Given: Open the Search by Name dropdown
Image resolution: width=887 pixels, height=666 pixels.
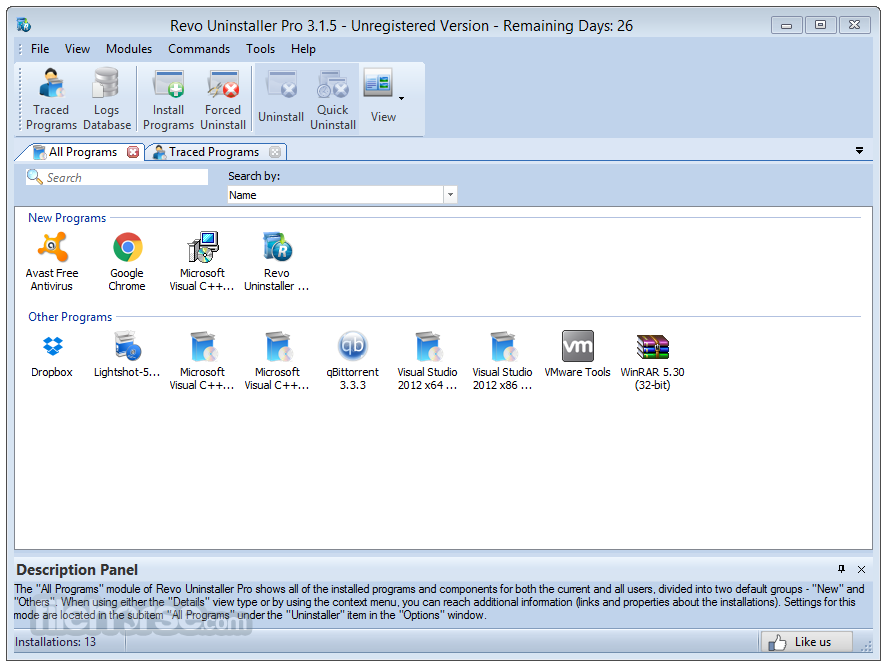Looking at the screenshot, I should (x=450, y=195).
